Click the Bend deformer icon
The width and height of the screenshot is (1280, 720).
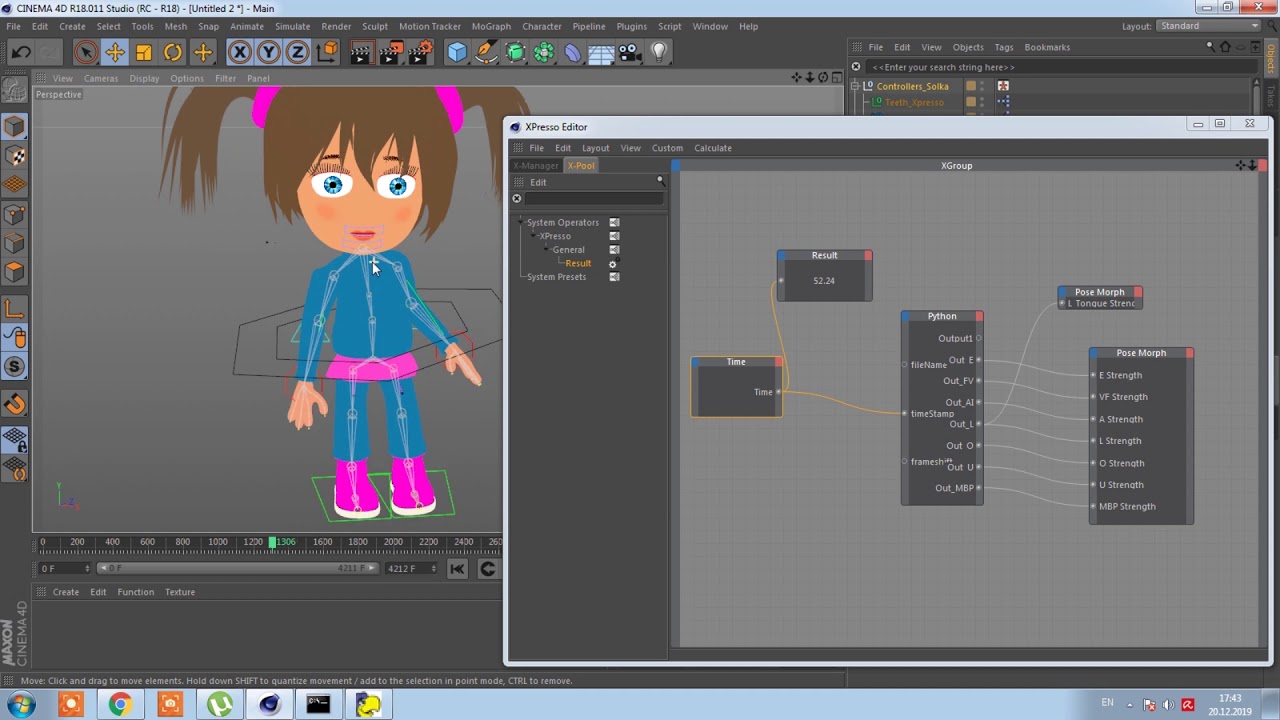[x=573, y=52]
